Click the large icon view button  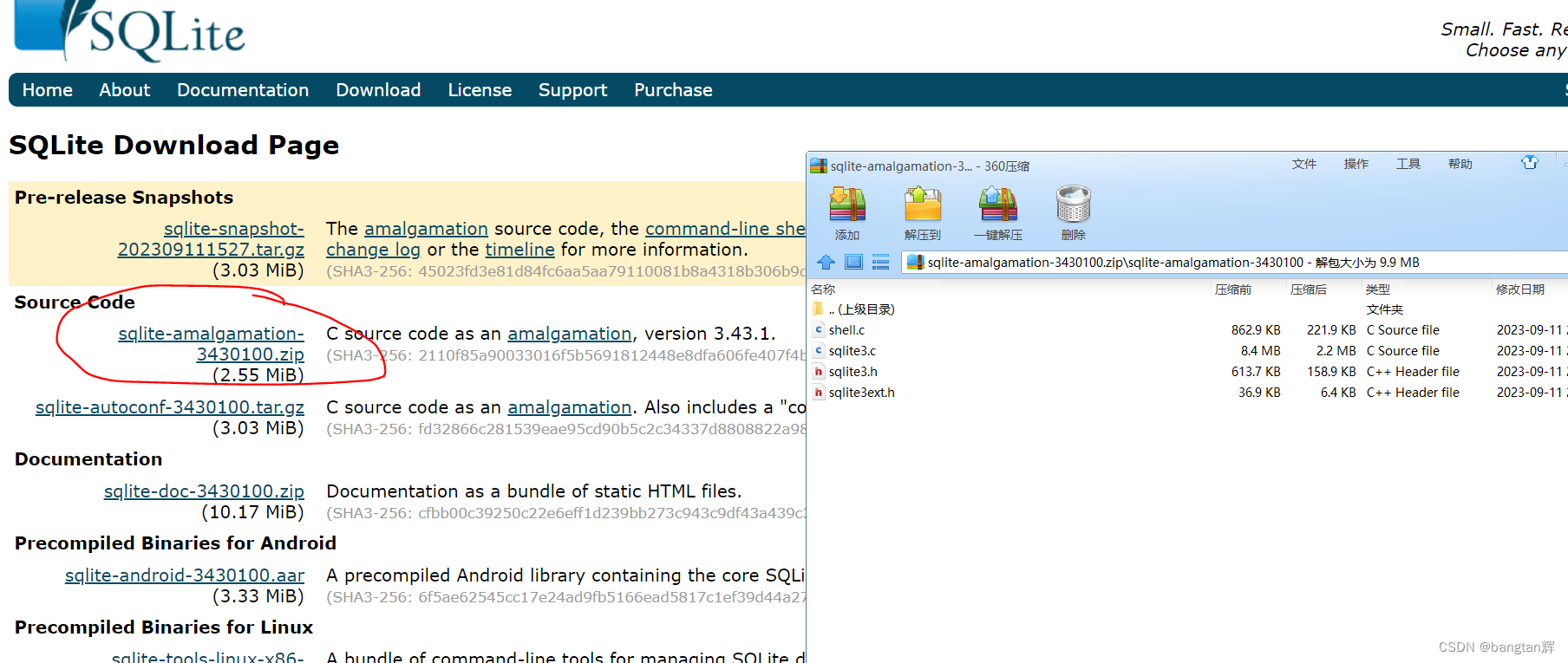pos(853,262)
